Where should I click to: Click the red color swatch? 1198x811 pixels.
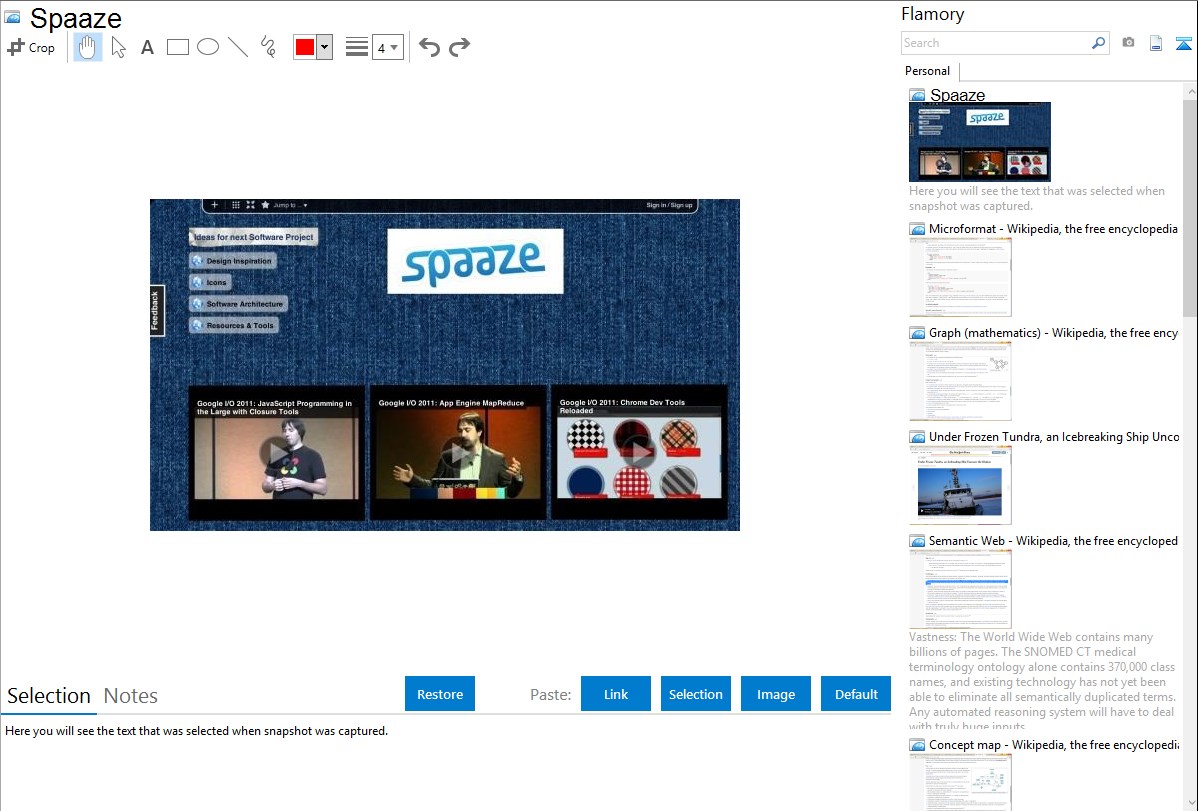click(305, 47)
